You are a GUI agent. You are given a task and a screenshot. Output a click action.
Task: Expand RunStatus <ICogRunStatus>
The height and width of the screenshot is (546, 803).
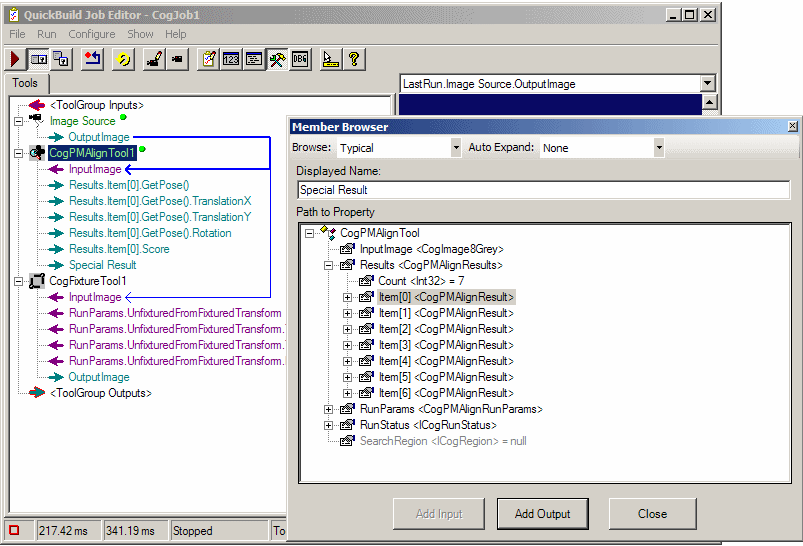tap(328, 425)
